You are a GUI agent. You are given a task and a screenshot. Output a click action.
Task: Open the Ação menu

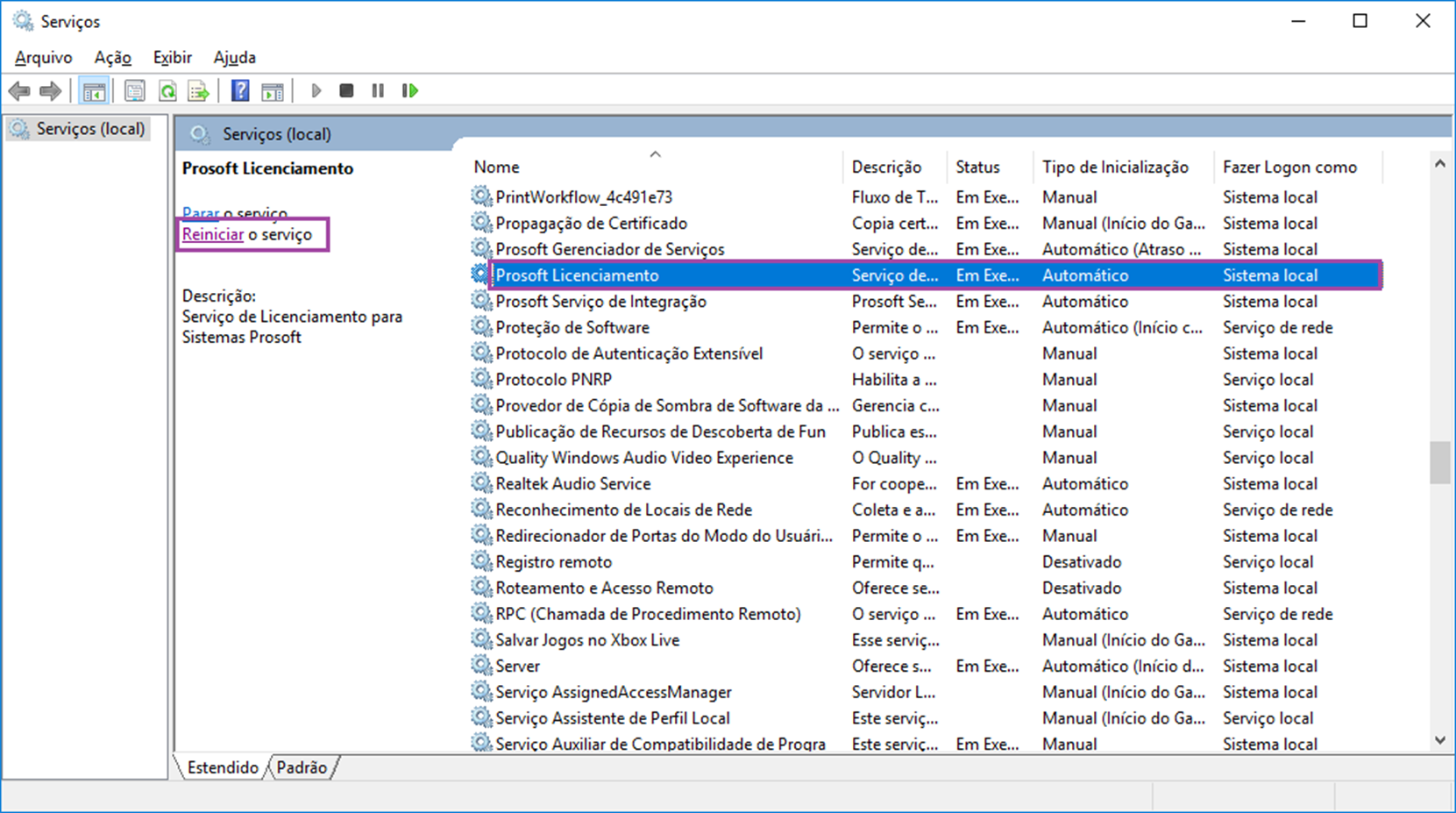pyautogui.click(x=113, y=58)
